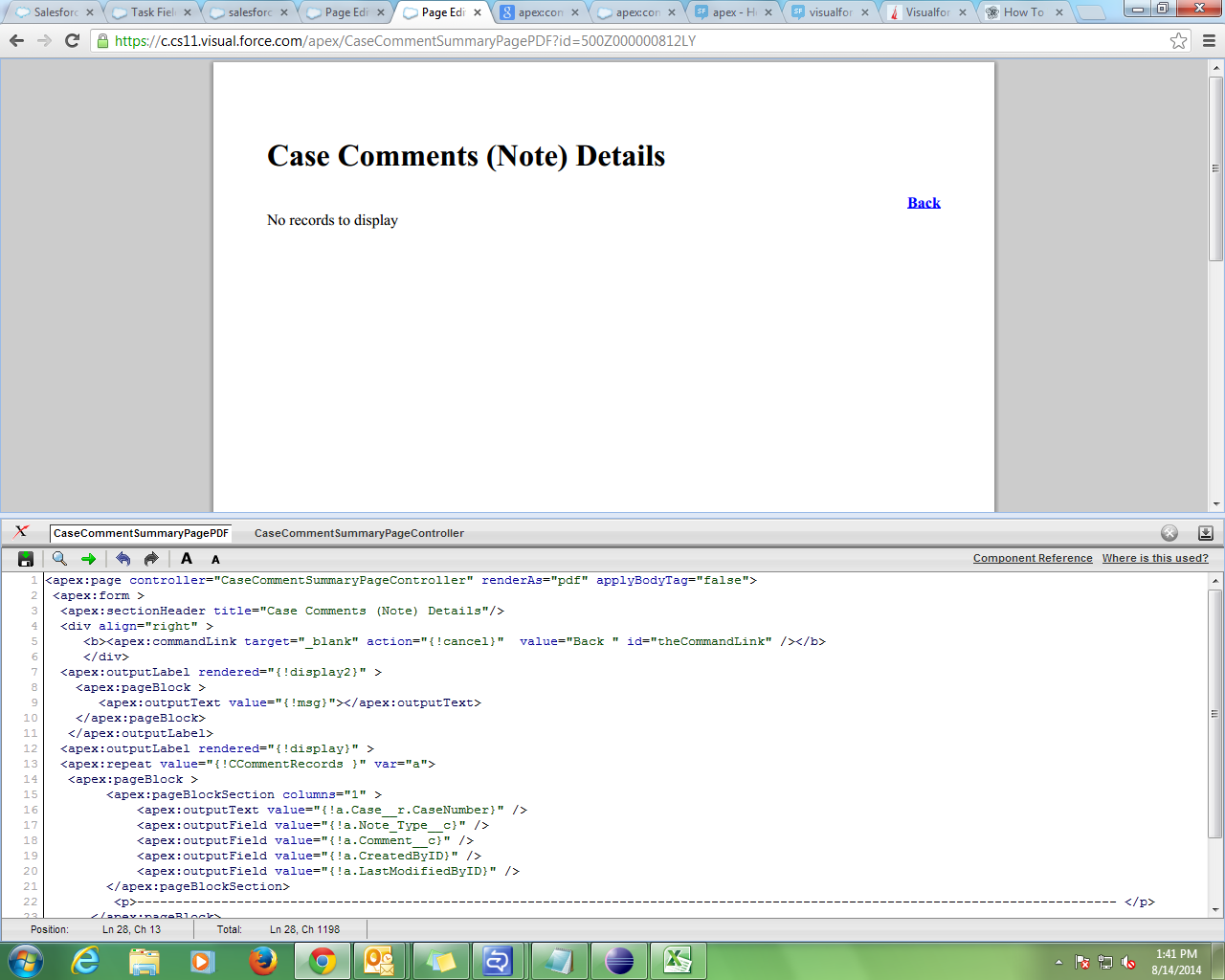Open the 'Where is this used?' link
The height and width of the screenshot is (980, 1225).
(x=1155, y=558)
